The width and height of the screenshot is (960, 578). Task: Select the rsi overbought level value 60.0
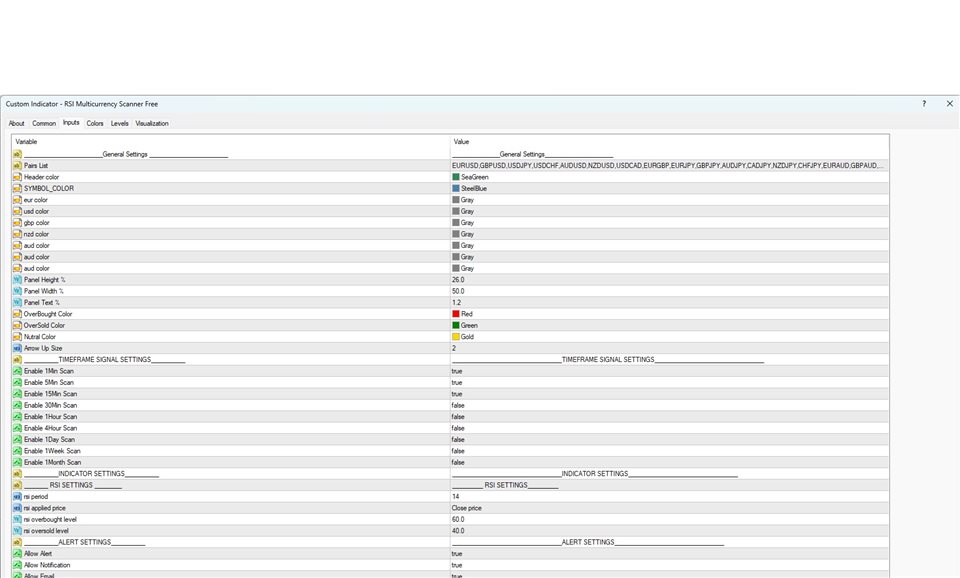[x=458, y=519]
